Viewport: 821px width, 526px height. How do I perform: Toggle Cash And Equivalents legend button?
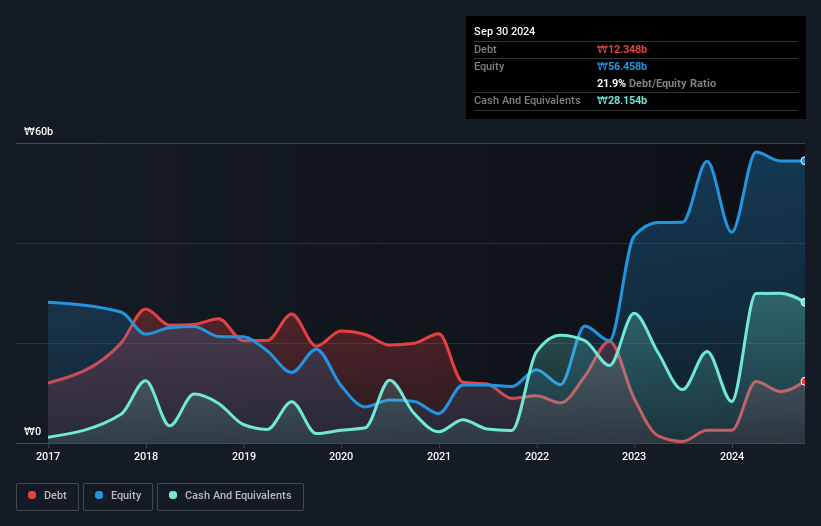click(x=230, y=496)
